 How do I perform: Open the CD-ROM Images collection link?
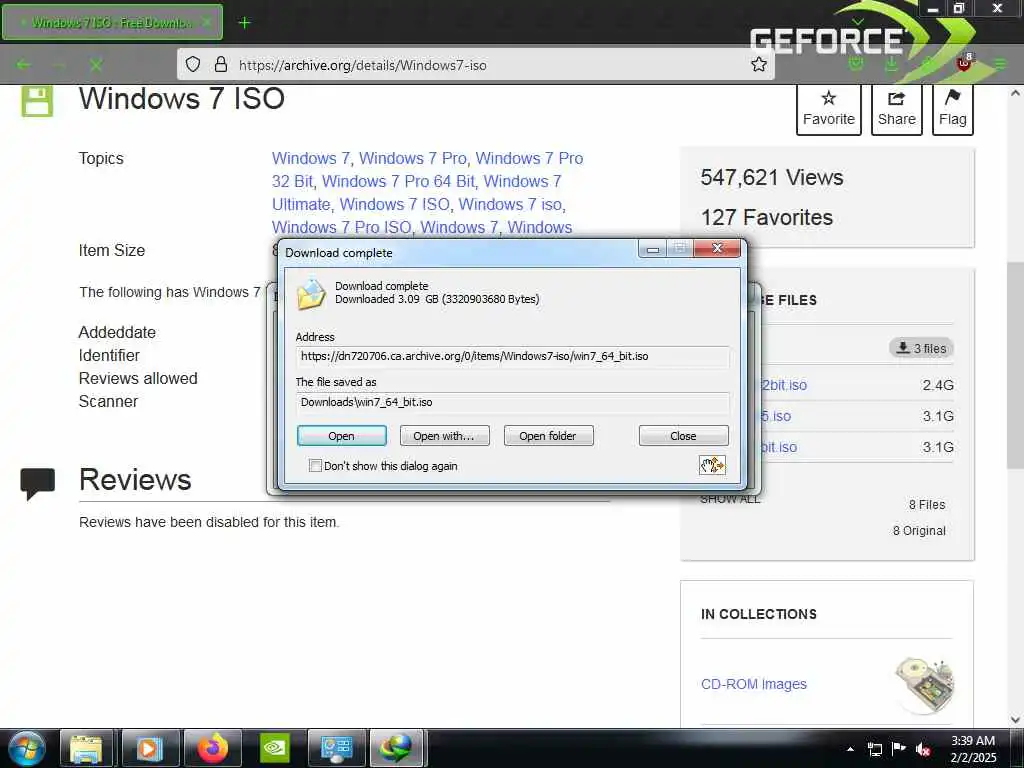click(754, 684)
